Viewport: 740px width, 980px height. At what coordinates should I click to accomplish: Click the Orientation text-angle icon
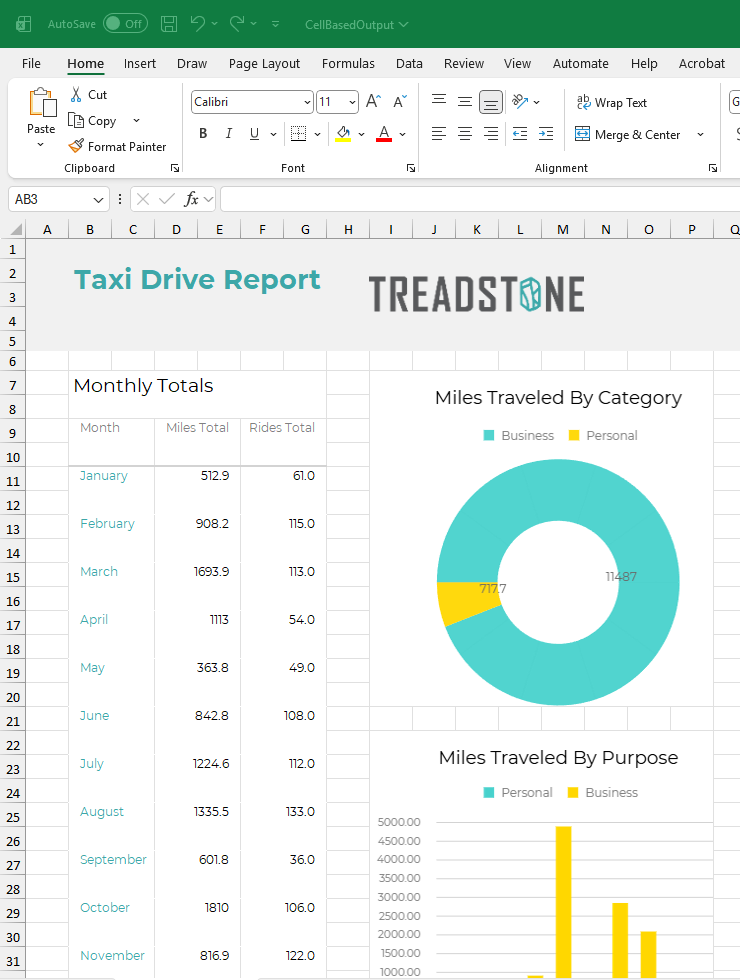coord(519,102)
